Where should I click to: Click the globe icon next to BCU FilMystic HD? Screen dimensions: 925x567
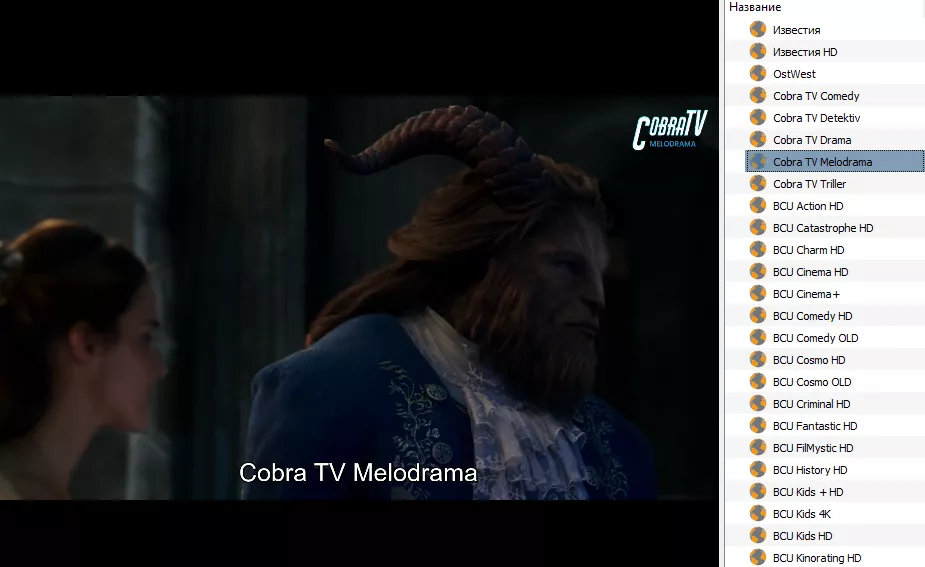[x=757, y=448]
